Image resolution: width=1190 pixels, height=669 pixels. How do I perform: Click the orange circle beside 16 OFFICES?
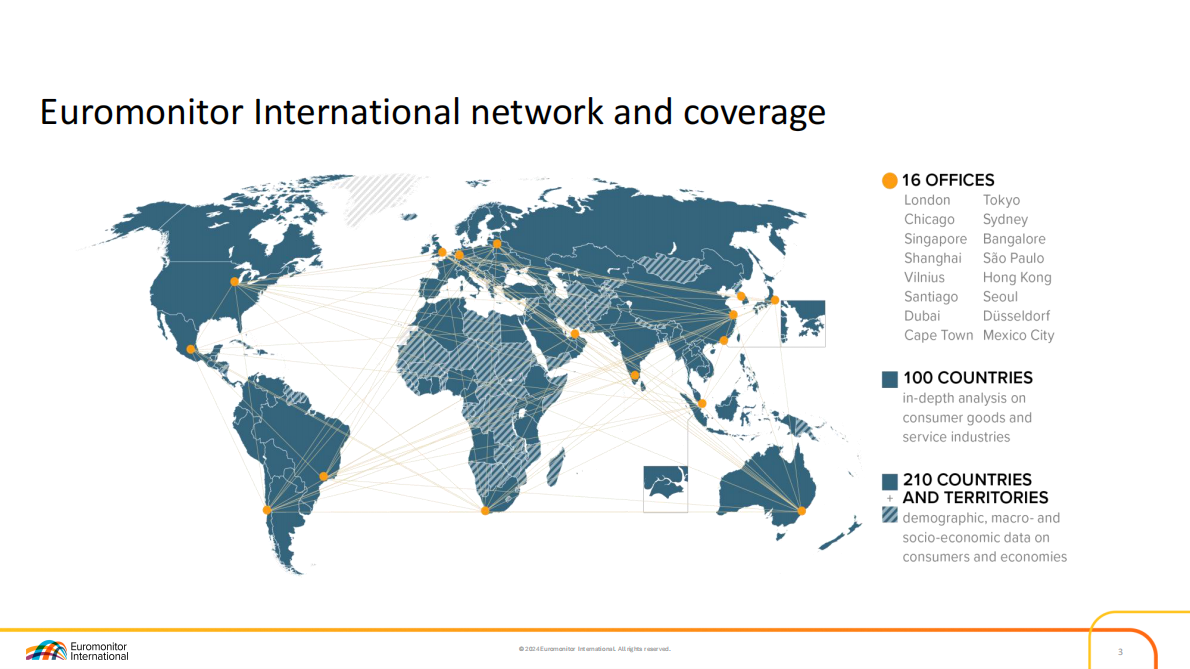coord(890,181)
